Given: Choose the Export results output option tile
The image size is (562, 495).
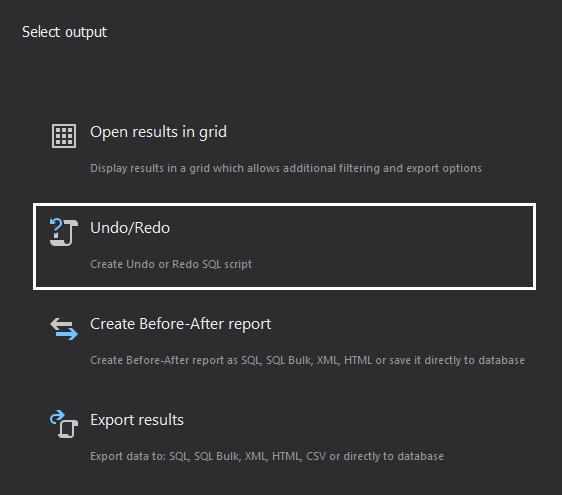Looking at the screenshot, I should [285, 438].
